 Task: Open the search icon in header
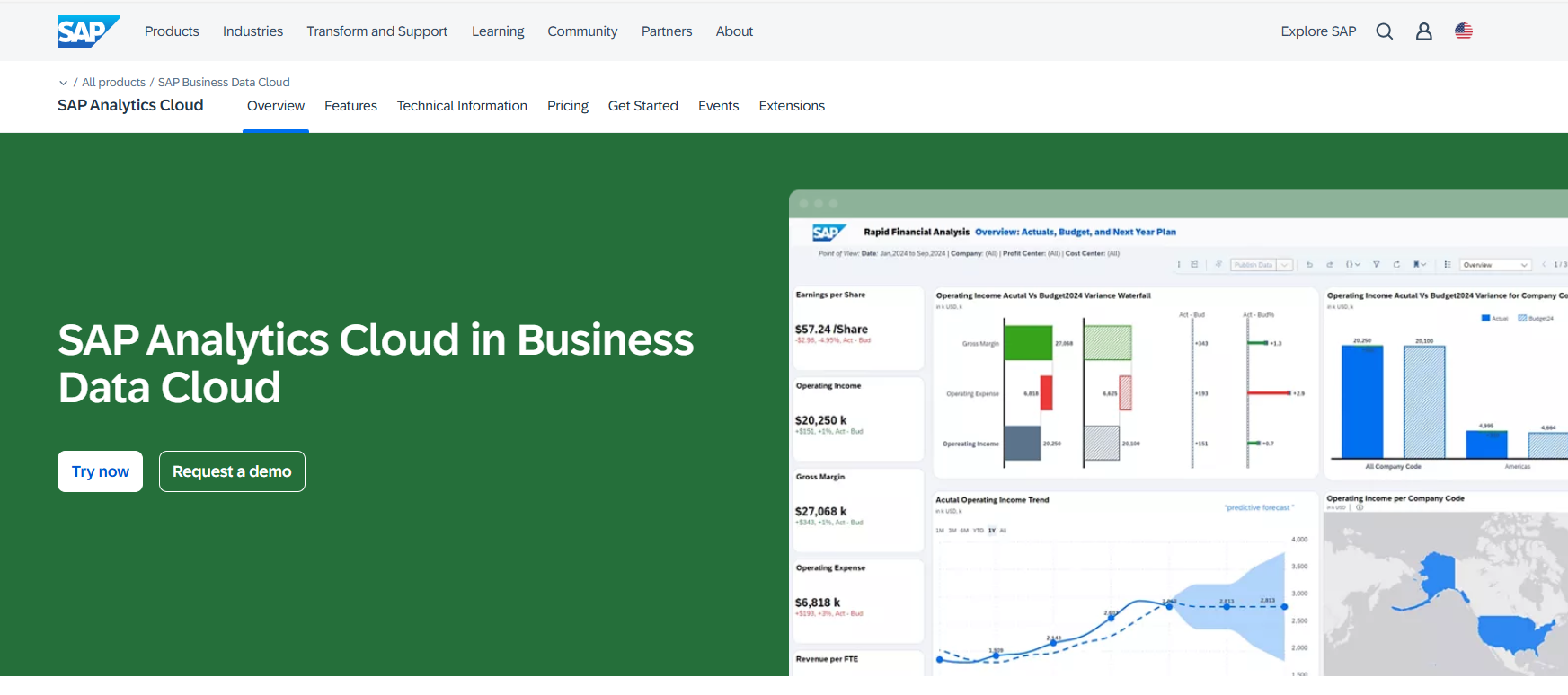(x=1385, y=31)
